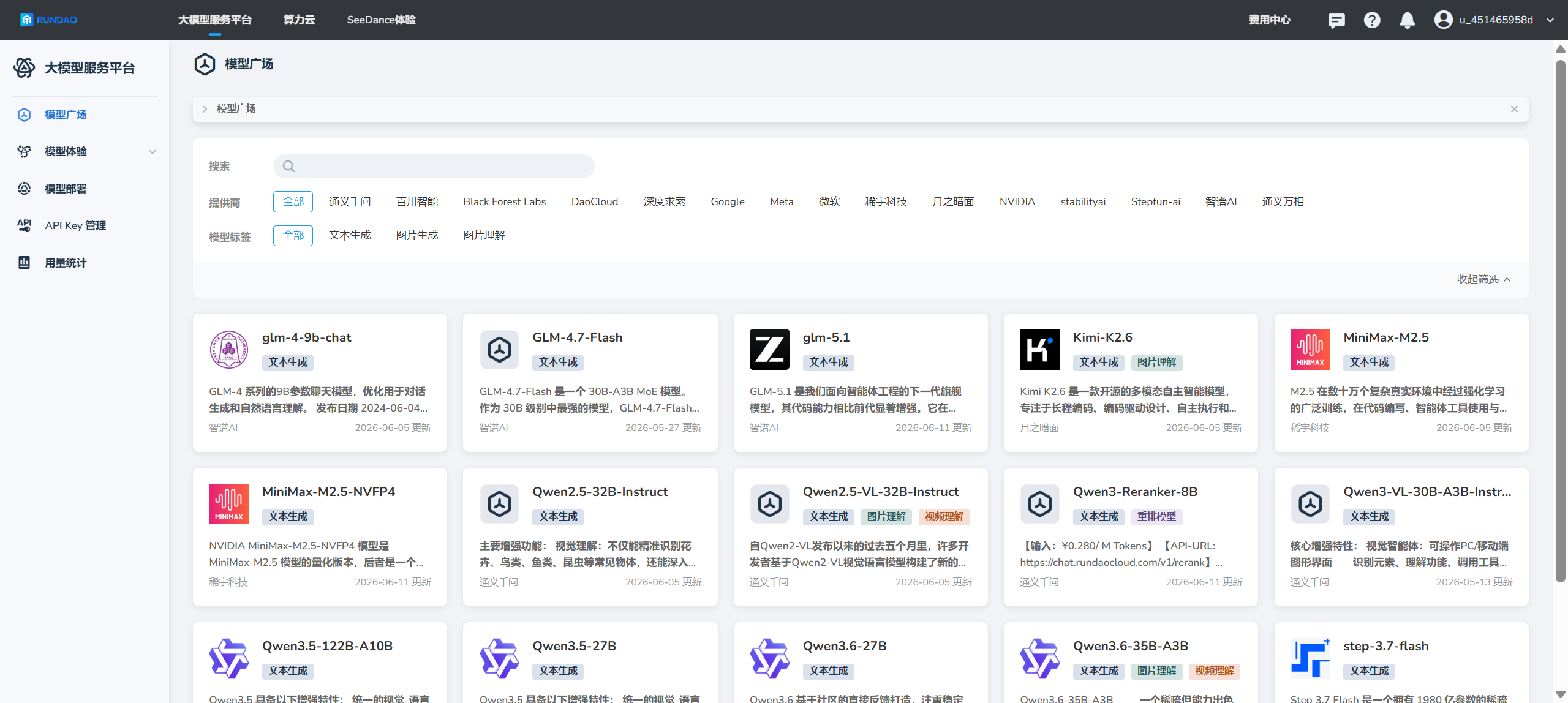The image size is (1568, 703).
Task: Click the search magnifier icon
Action: coord(288,166)
